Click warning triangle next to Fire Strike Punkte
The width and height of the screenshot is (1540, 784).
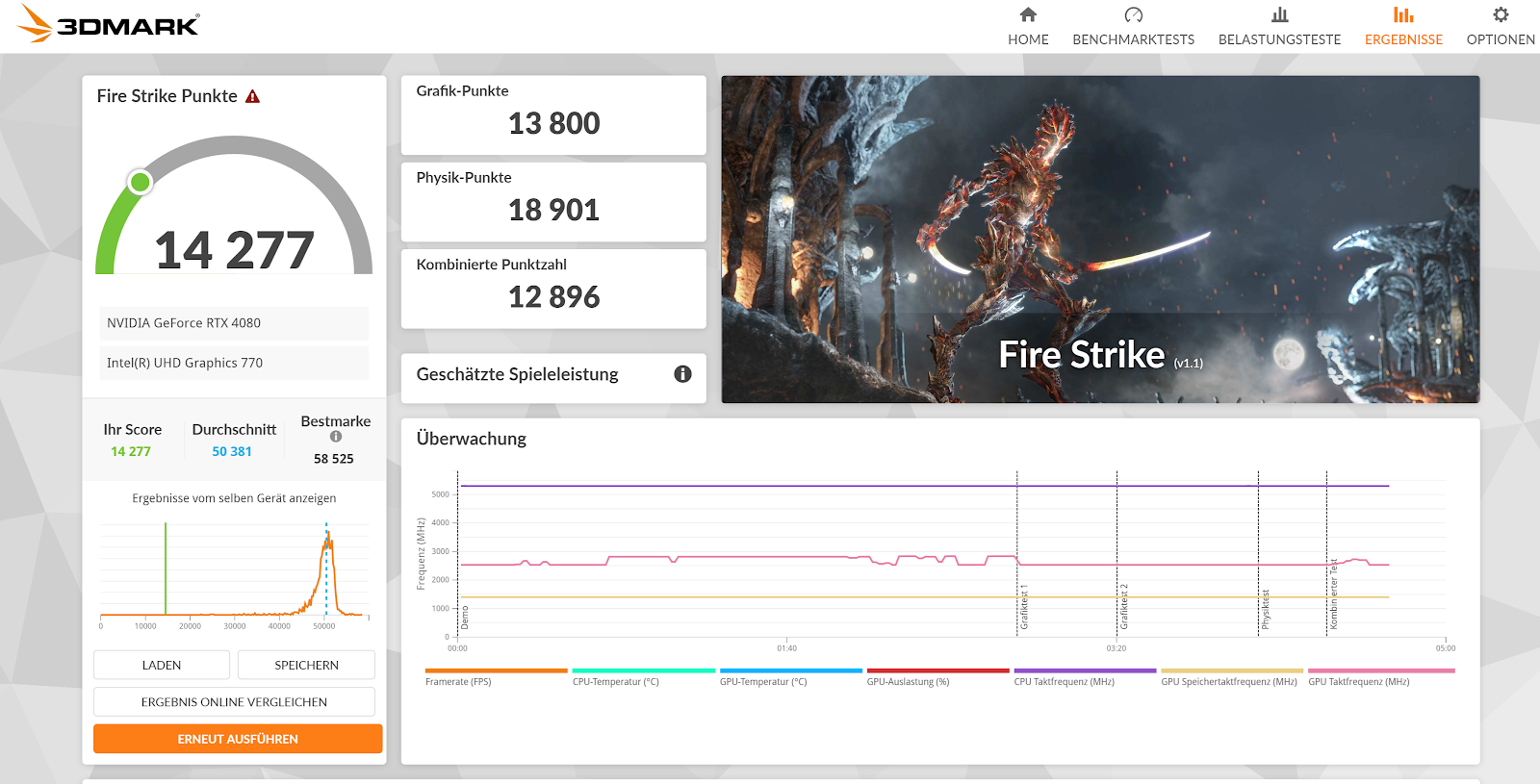pyautogui.click(x=252, y=96)
